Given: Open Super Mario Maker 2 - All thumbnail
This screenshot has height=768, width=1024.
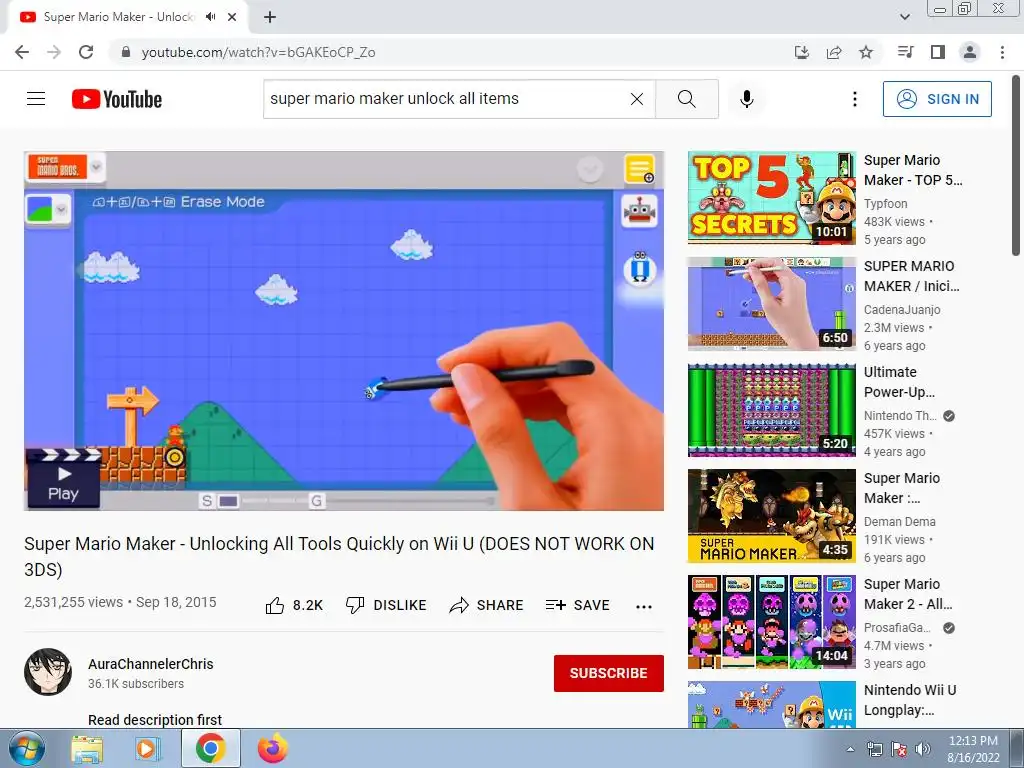Looking at the screenshot, I should point(772,622).
